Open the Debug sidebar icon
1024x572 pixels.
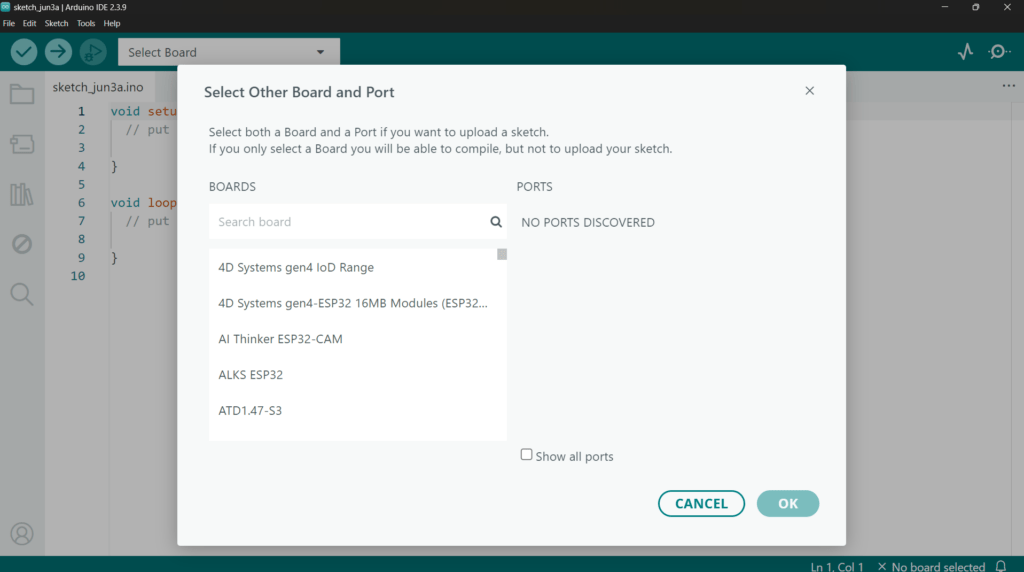tap(22, 244)
